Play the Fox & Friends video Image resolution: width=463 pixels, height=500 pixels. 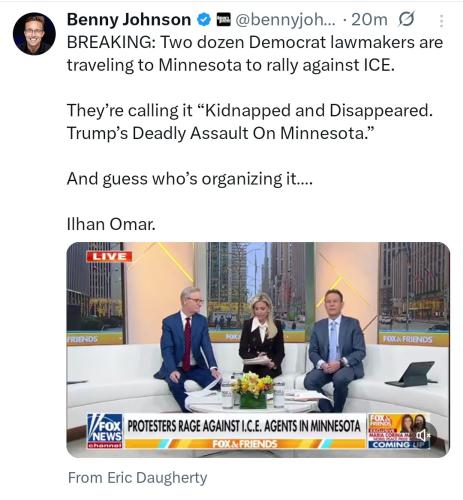click(x=258, y=350)
